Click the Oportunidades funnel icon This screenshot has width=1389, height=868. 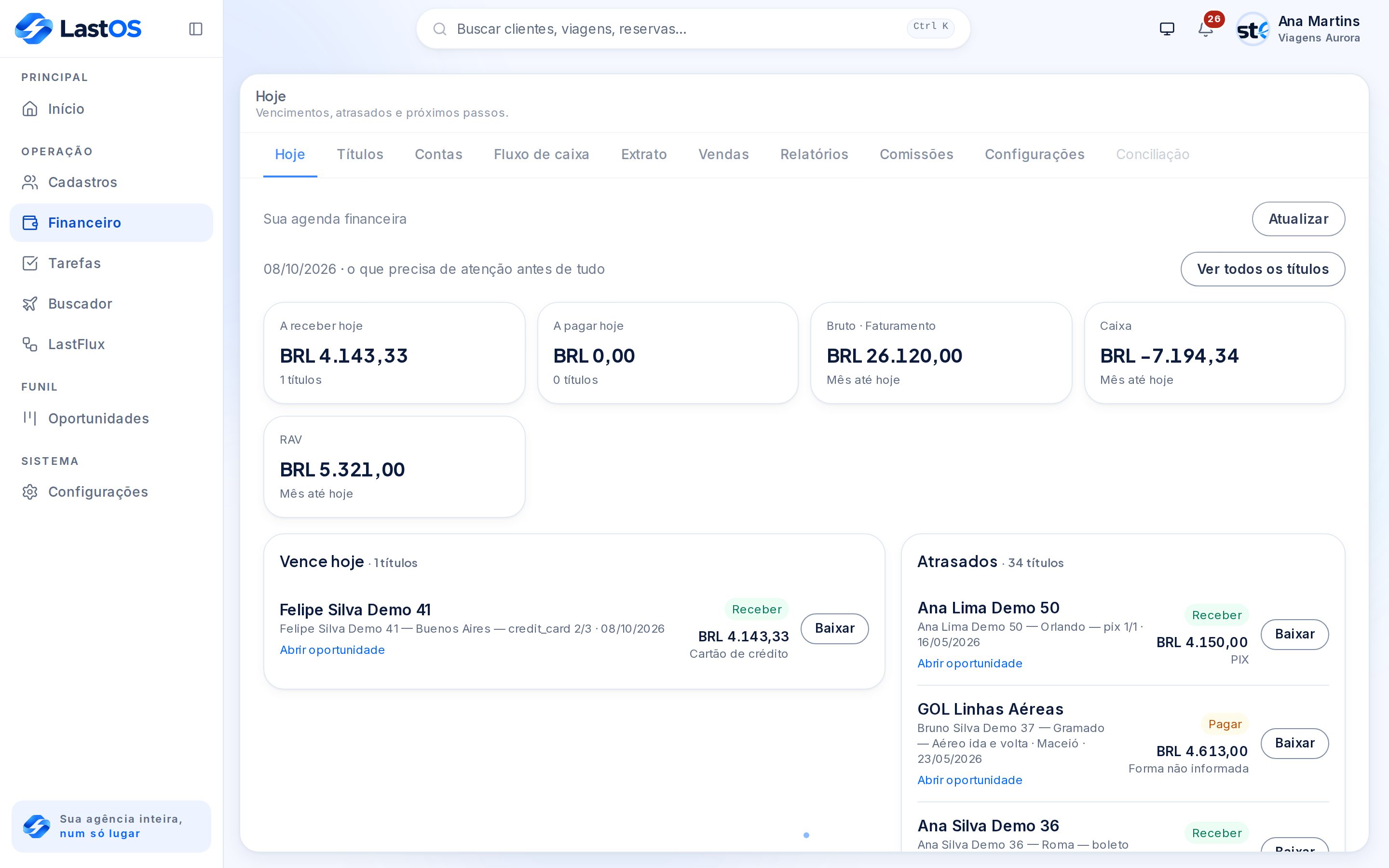click(30, 418)
